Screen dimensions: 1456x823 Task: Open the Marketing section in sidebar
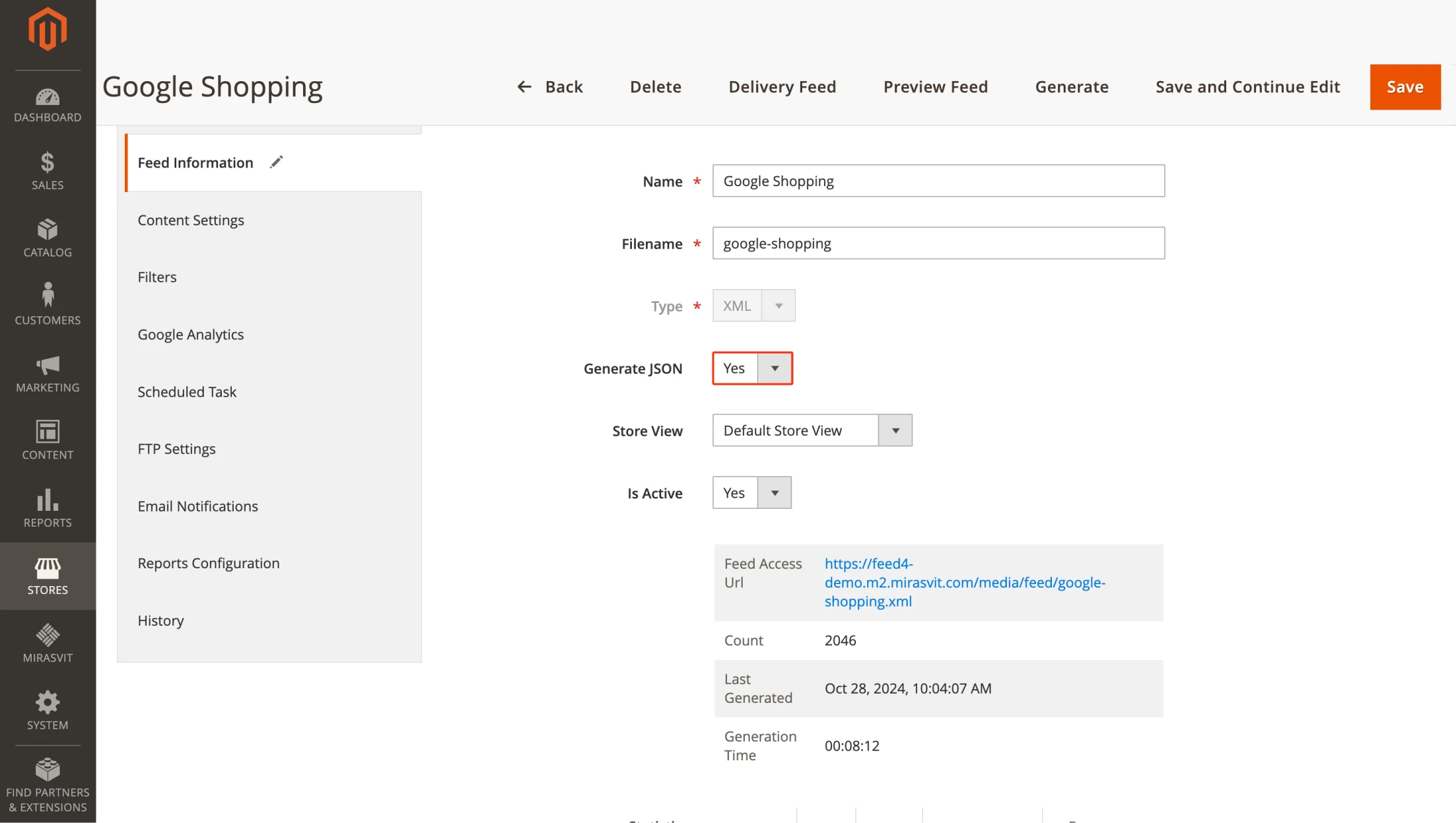47,375
